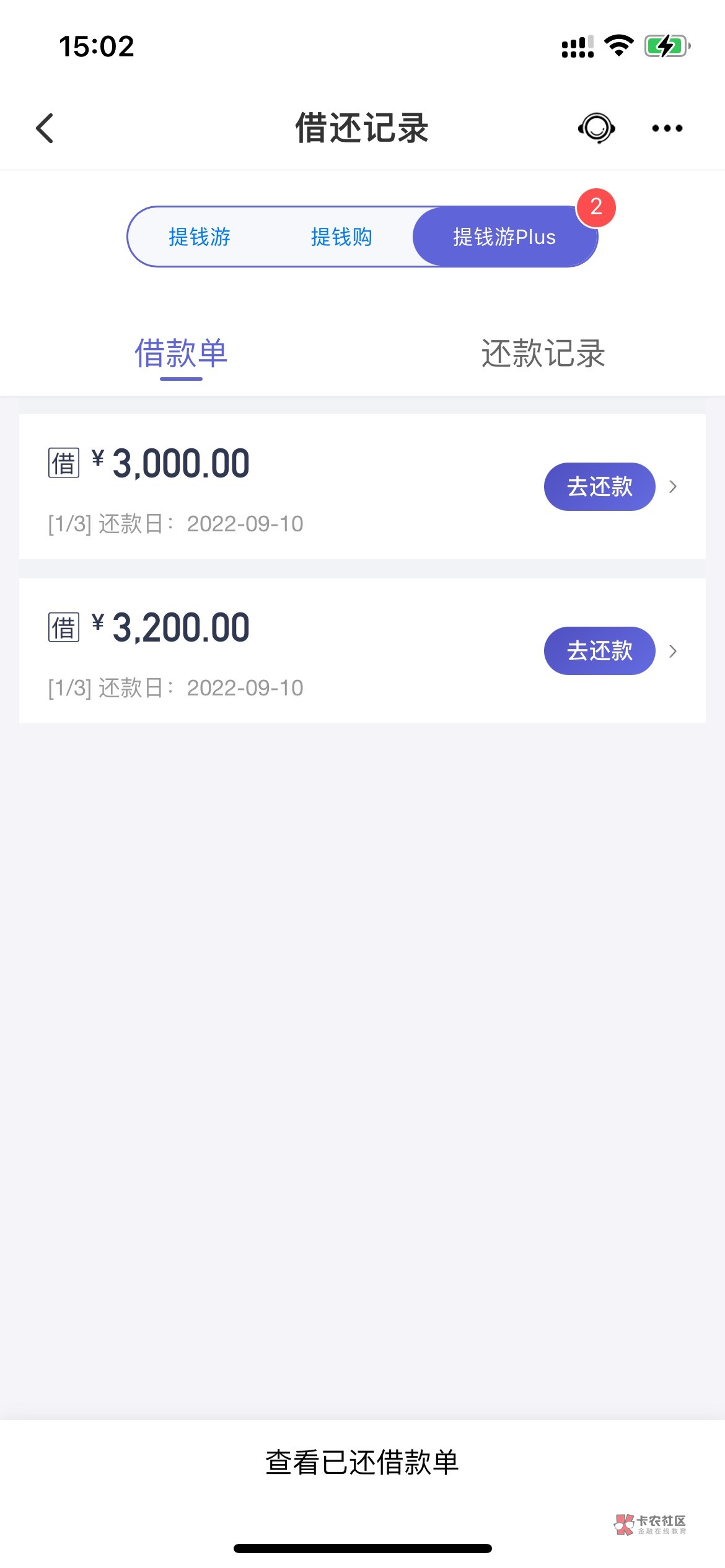Open 查看已还借款单 link
The width and height of the screenshot is (725, 1568).
362,1463
